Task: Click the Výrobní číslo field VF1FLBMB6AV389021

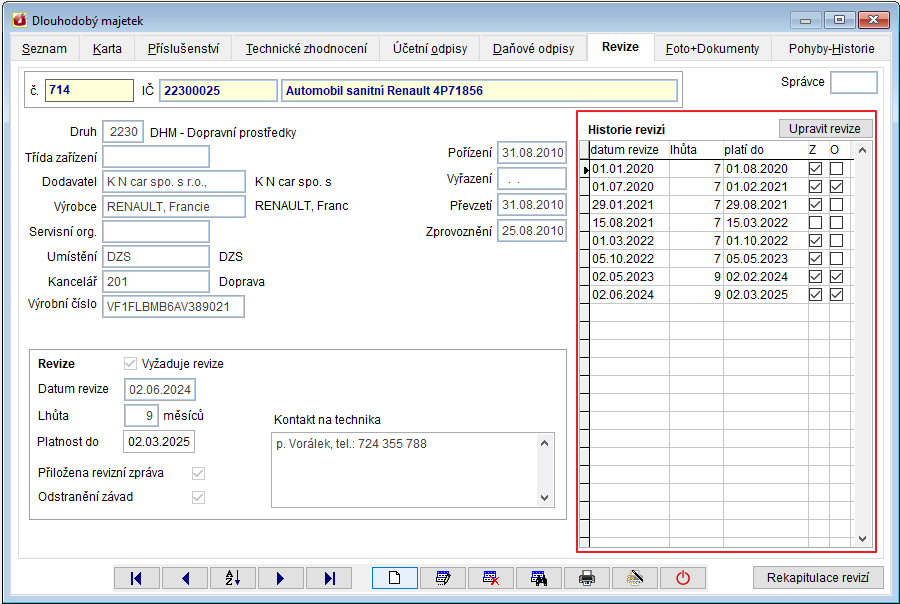Action: coord(173,306)
